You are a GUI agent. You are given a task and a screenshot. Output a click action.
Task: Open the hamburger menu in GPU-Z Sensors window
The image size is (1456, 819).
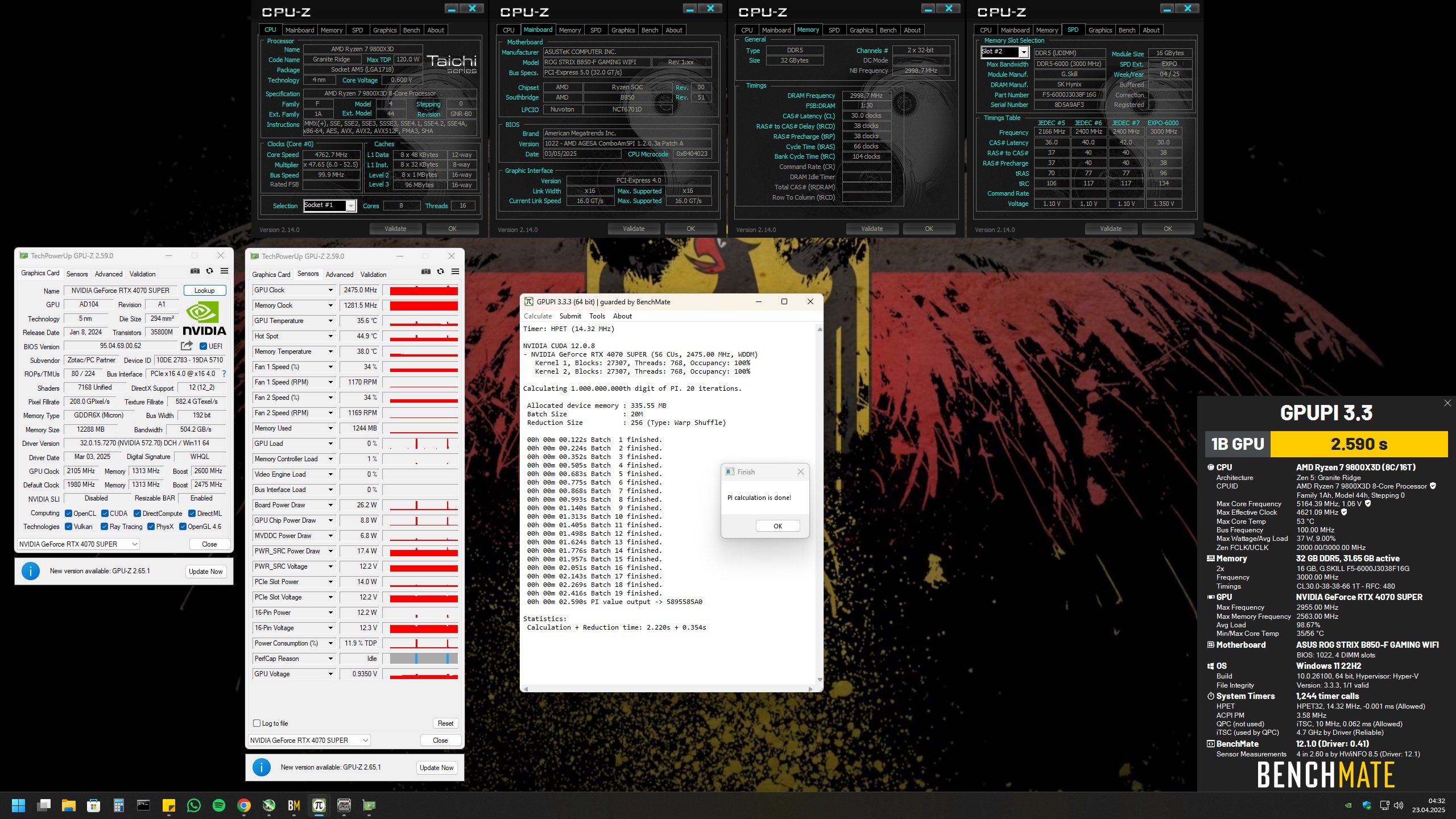[455, 272]
